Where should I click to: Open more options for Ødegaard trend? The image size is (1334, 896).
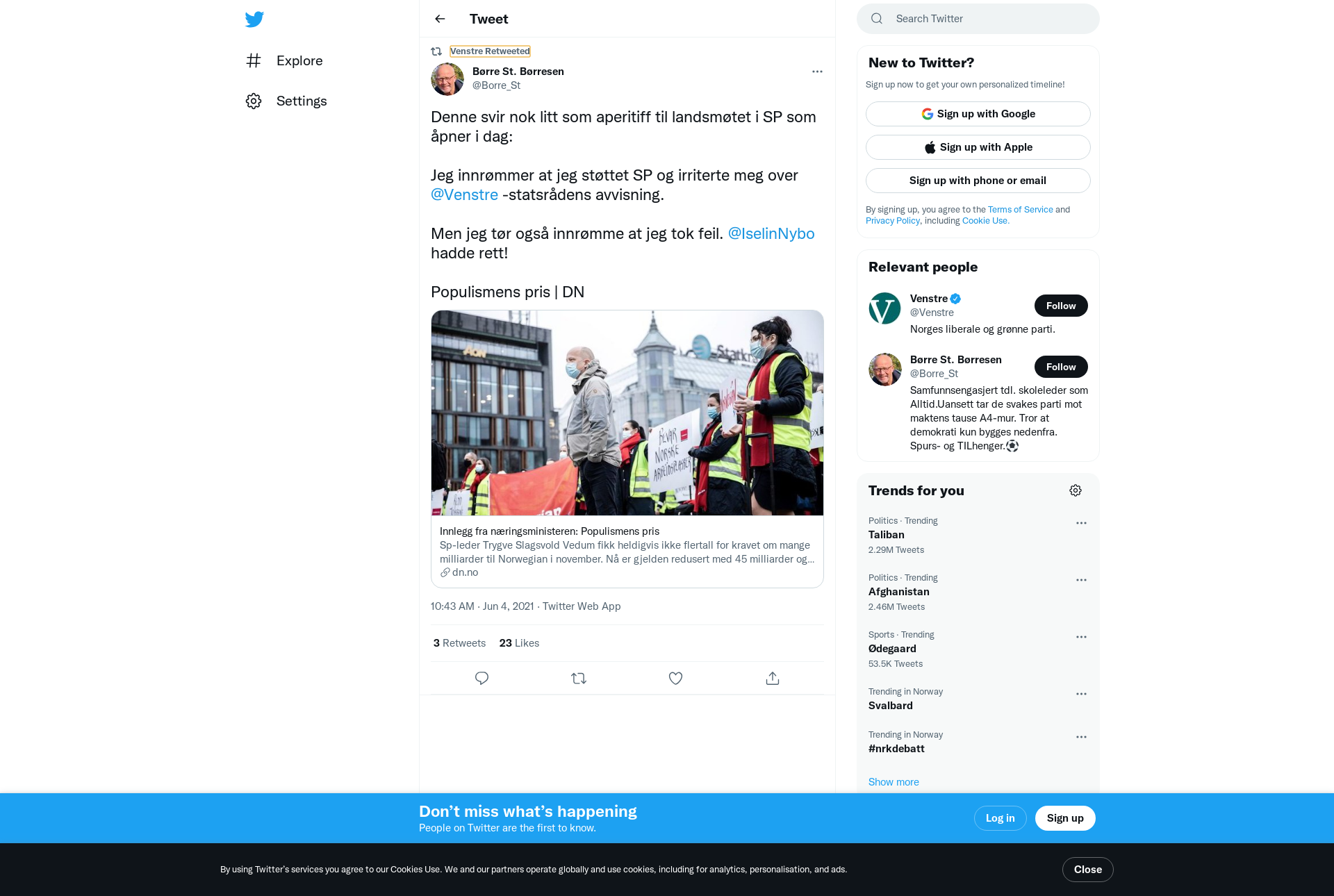pos(1081,637)
